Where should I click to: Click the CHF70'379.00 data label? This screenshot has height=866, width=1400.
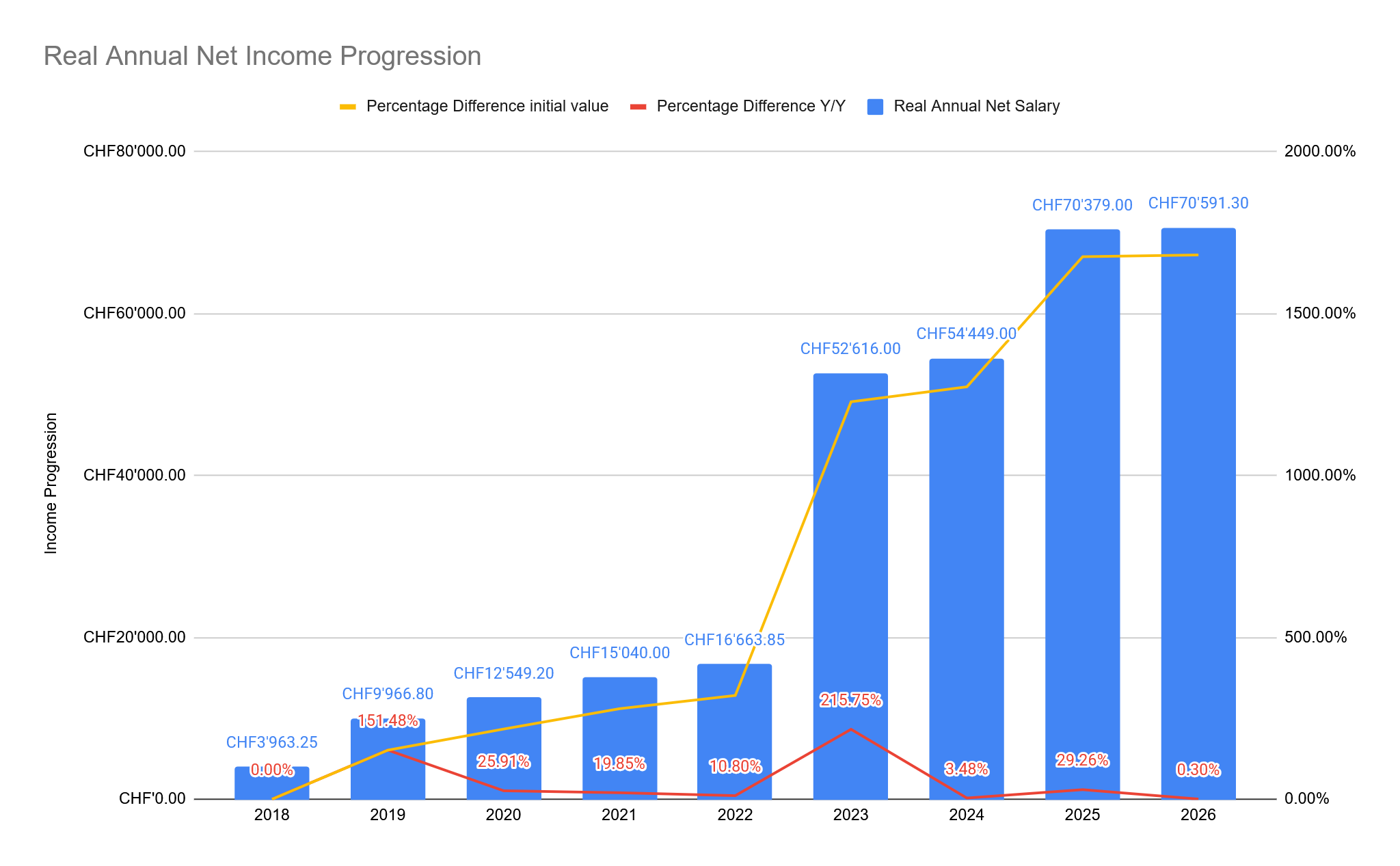(1082, 205)
